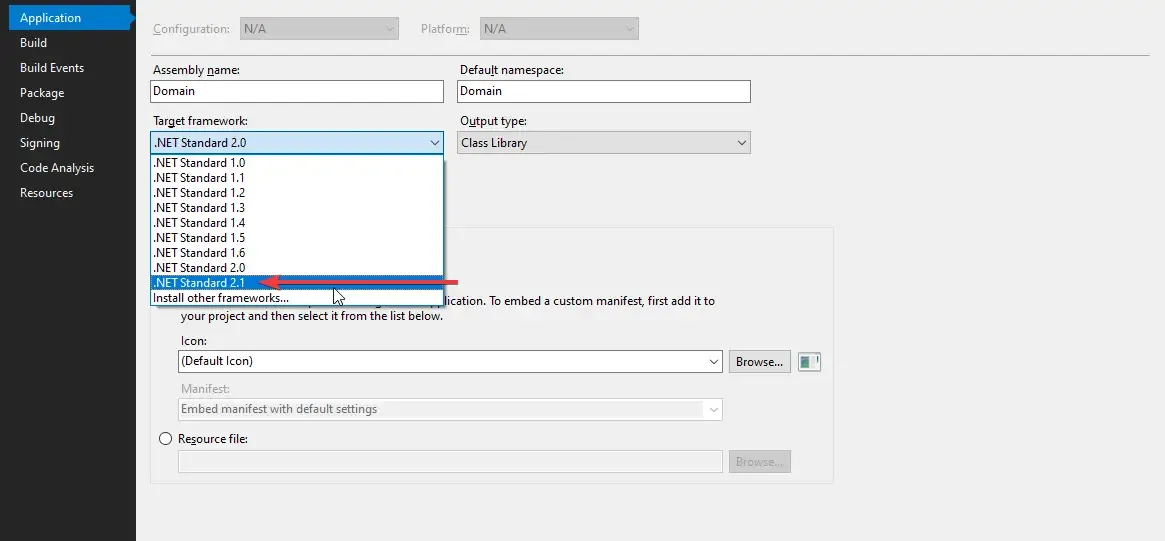Viewport: 1165px width, 541px height.
Task: Click the Assembly name text field
Action: click(x=297, y=91)
